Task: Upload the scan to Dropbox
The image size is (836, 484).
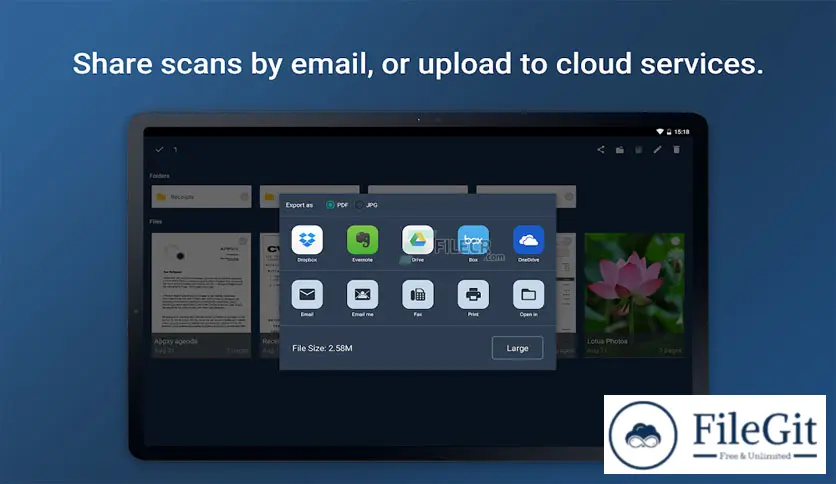Action: point(307,240)
